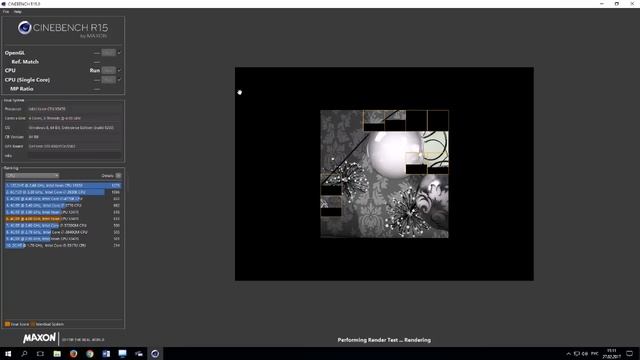
Task: Open the taskbar search icon
Action: [x=24, y=353]
